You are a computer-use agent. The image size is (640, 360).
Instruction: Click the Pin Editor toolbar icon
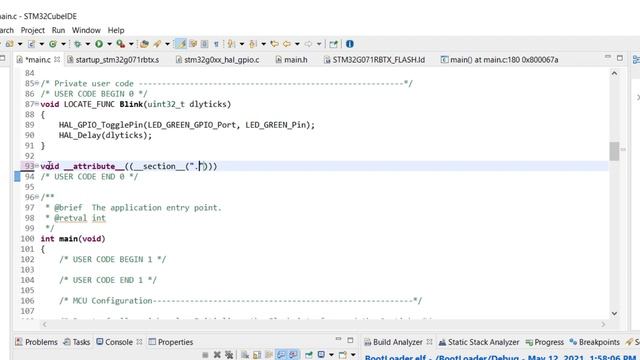pyautogui.click(x=333, y=44)
